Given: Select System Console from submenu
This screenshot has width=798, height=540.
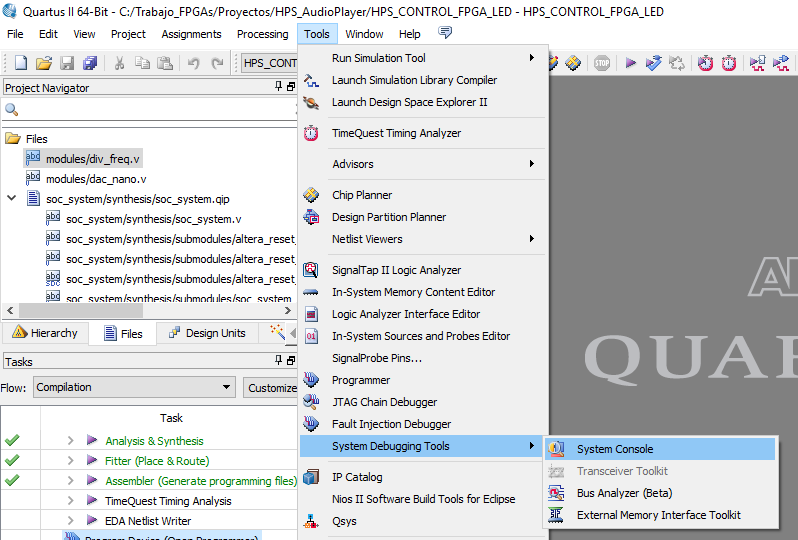Looking at the screenshot, I should 660,449.
